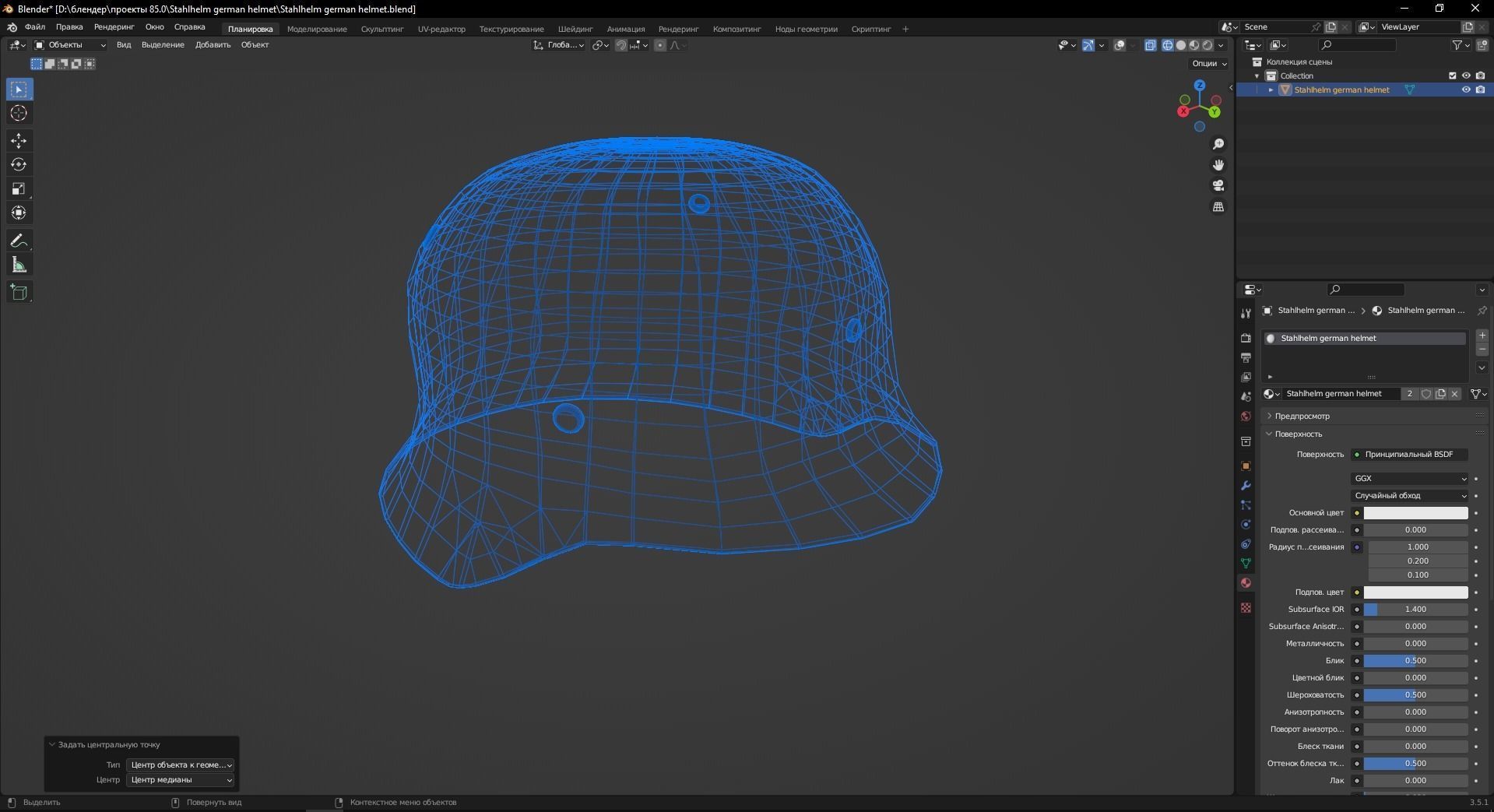
Task: Open the Tool properties tab
Action: coord(1246,313)
